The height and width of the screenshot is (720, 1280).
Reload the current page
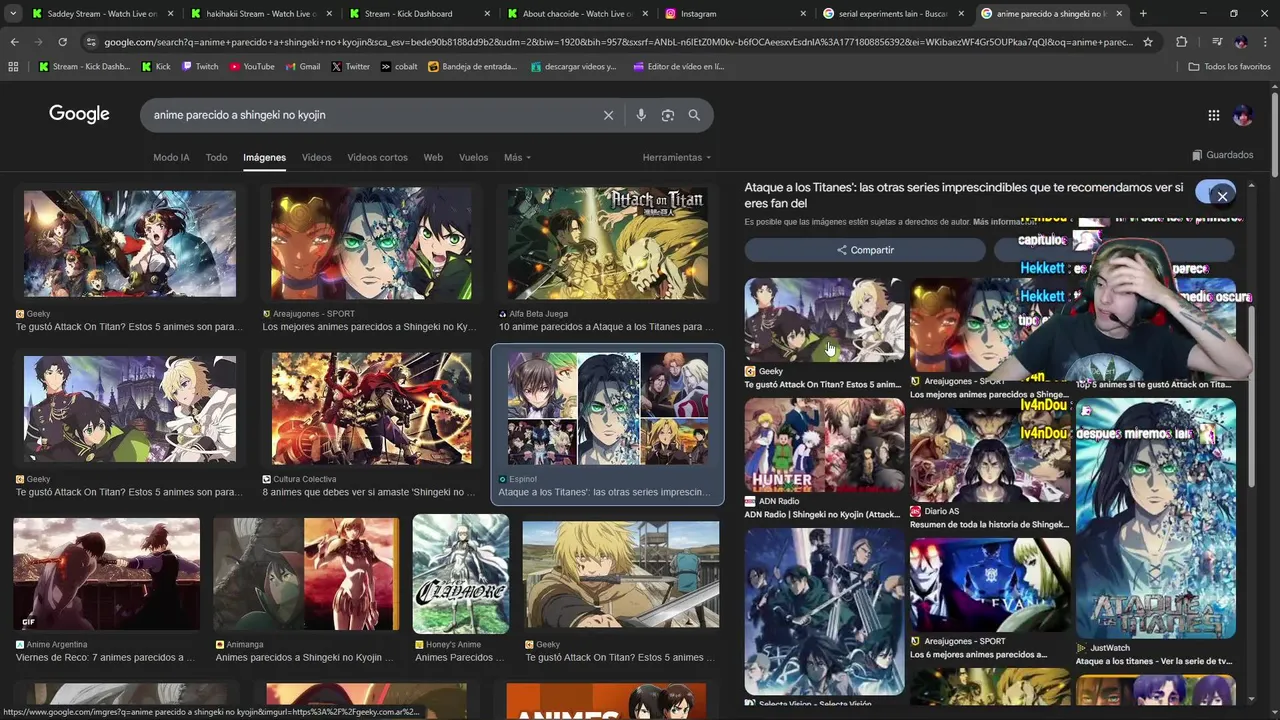(x=62, y=42)
